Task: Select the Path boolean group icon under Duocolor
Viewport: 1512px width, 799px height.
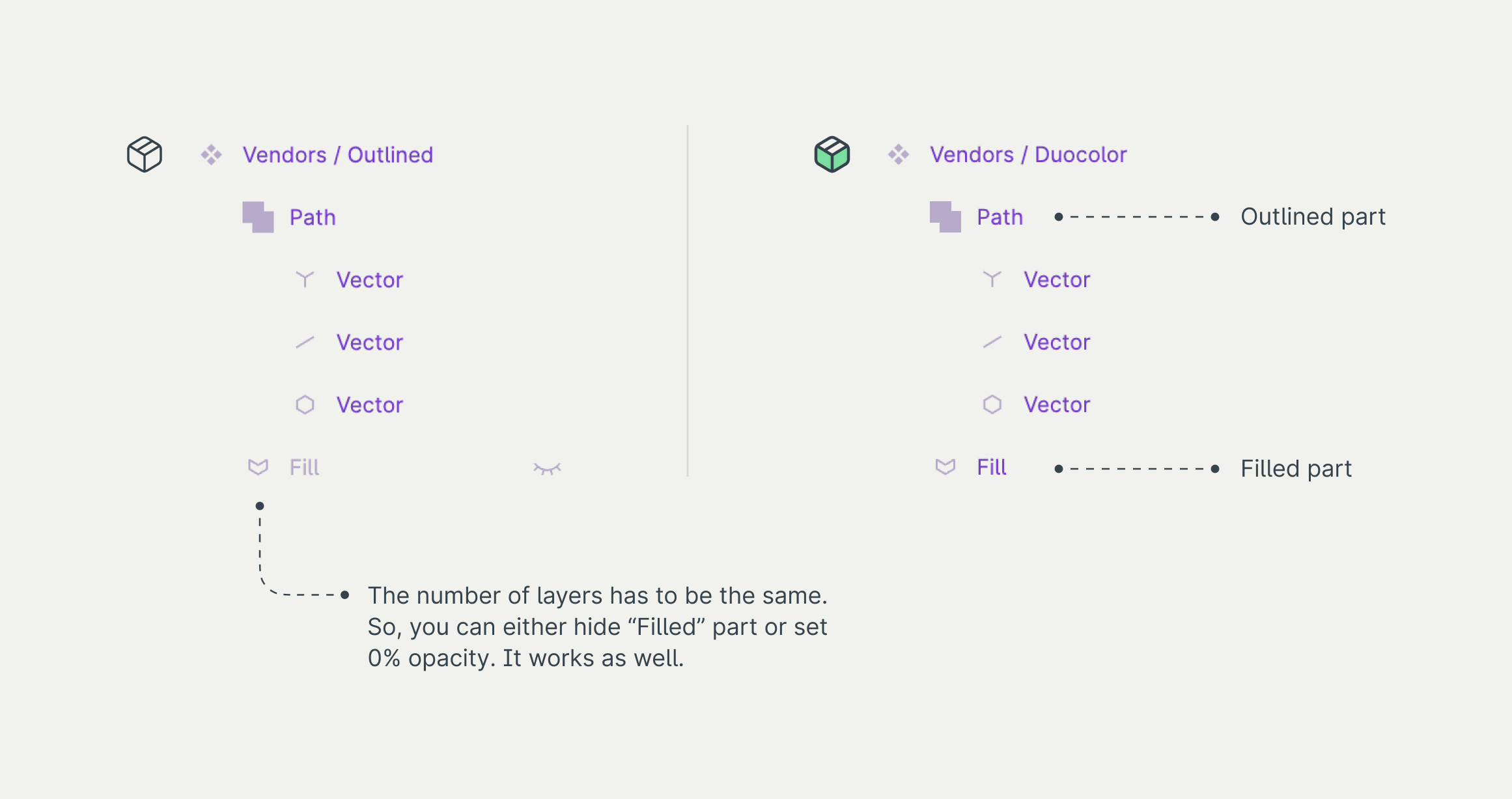Action: 945,217
